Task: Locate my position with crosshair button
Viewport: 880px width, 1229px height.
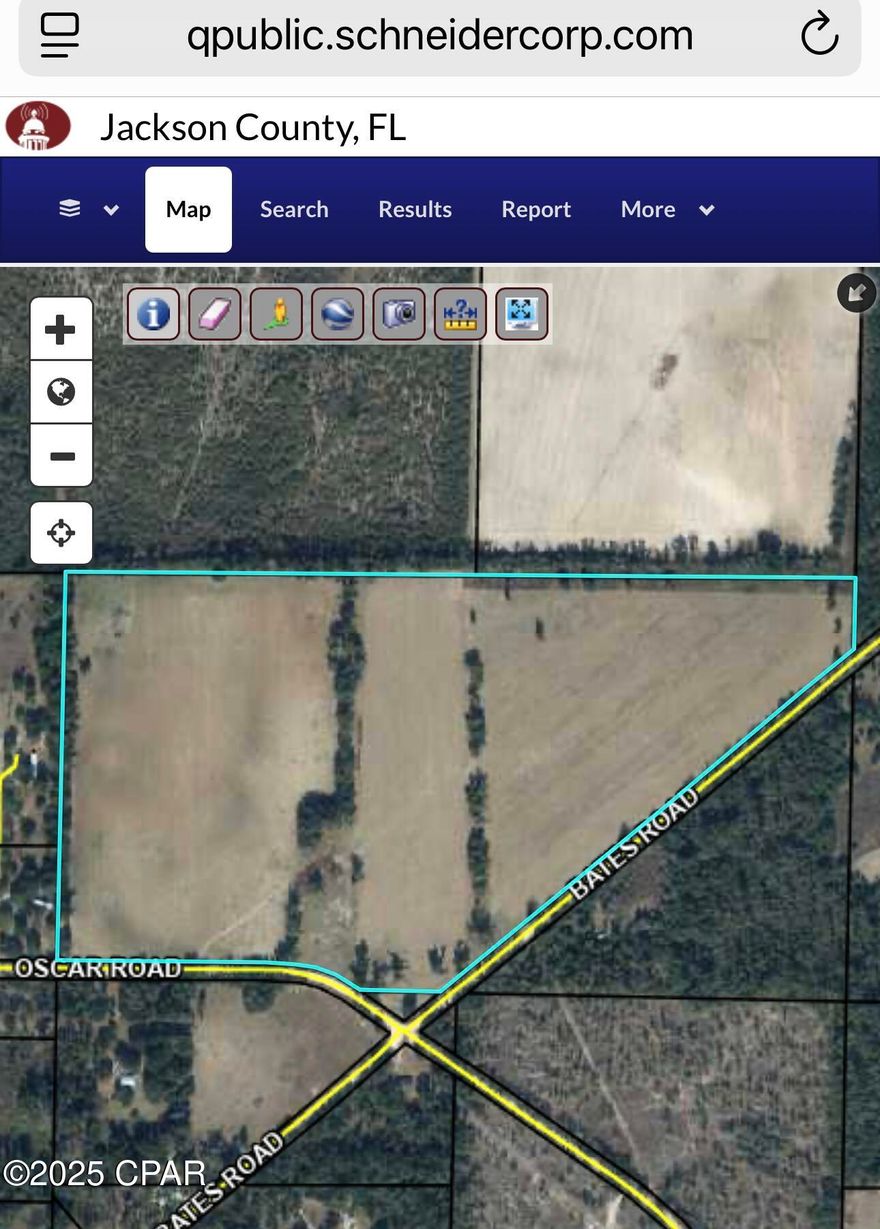Action: pos(61,533)
